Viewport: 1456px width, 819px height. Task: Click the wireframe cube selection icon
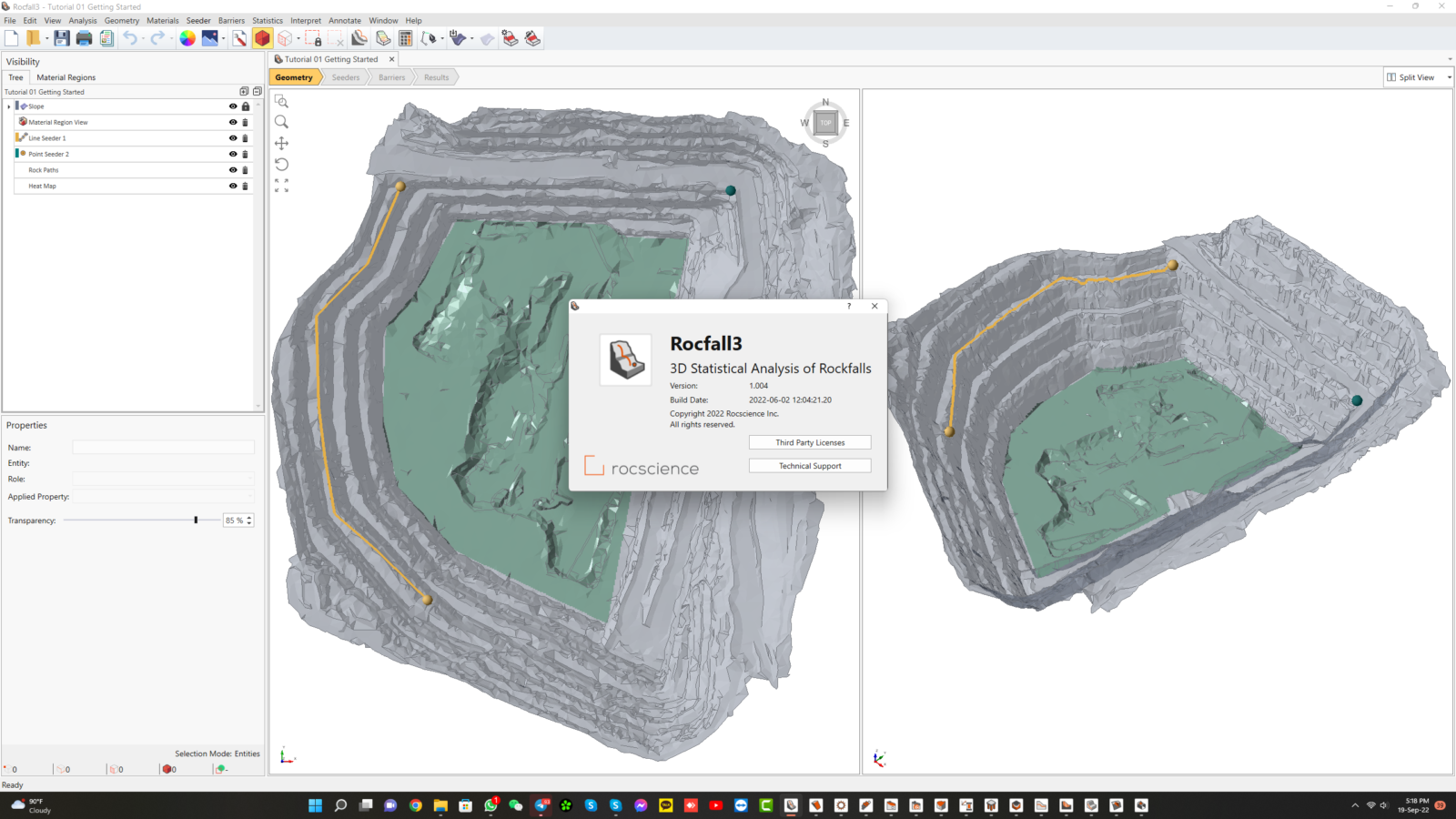pyautogui.click(x=285, y=38)
